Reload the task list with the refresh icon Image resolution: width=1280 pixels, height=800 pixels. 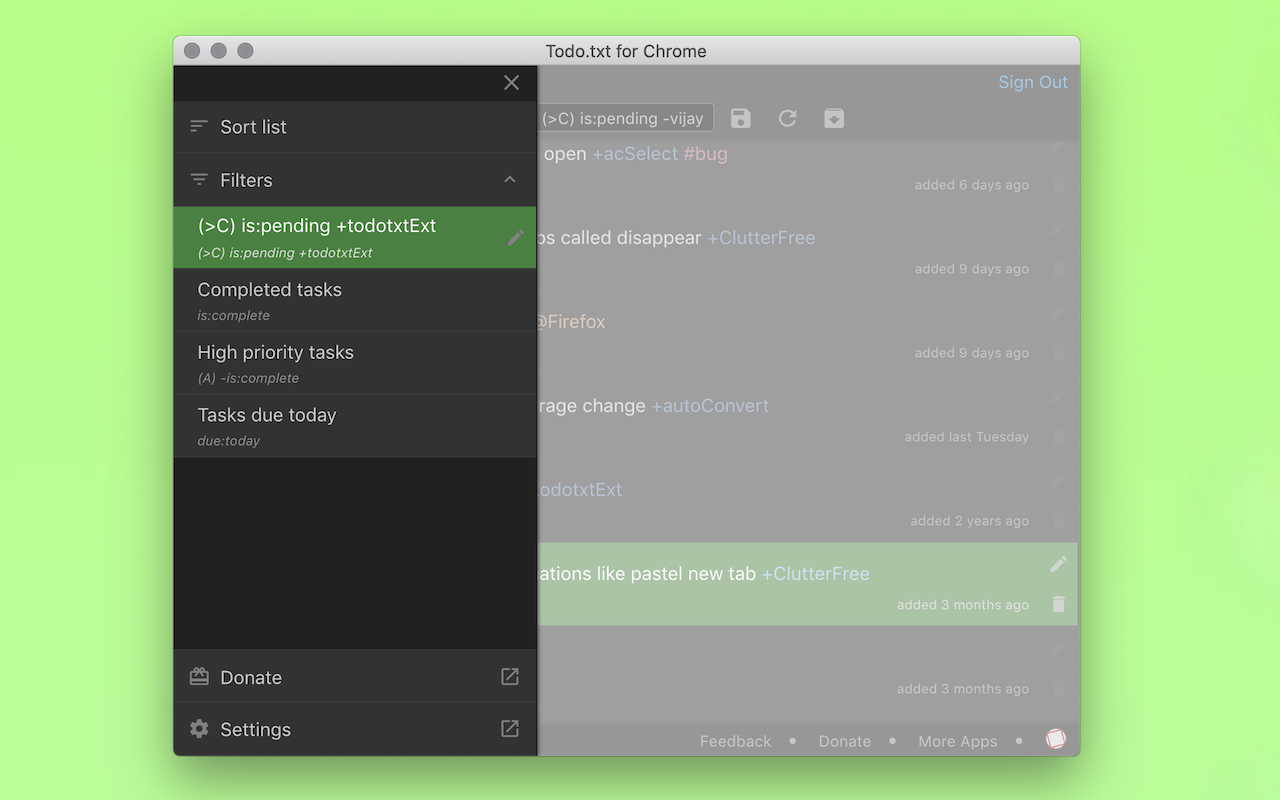pyautogui.click(x=788, y=118)
